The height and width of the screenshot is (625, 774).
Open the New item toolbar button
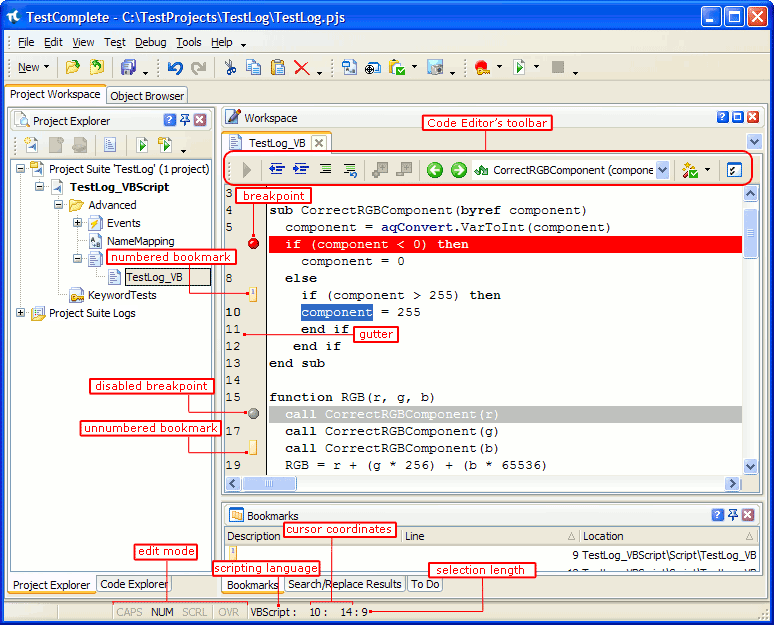pos(33,67)
